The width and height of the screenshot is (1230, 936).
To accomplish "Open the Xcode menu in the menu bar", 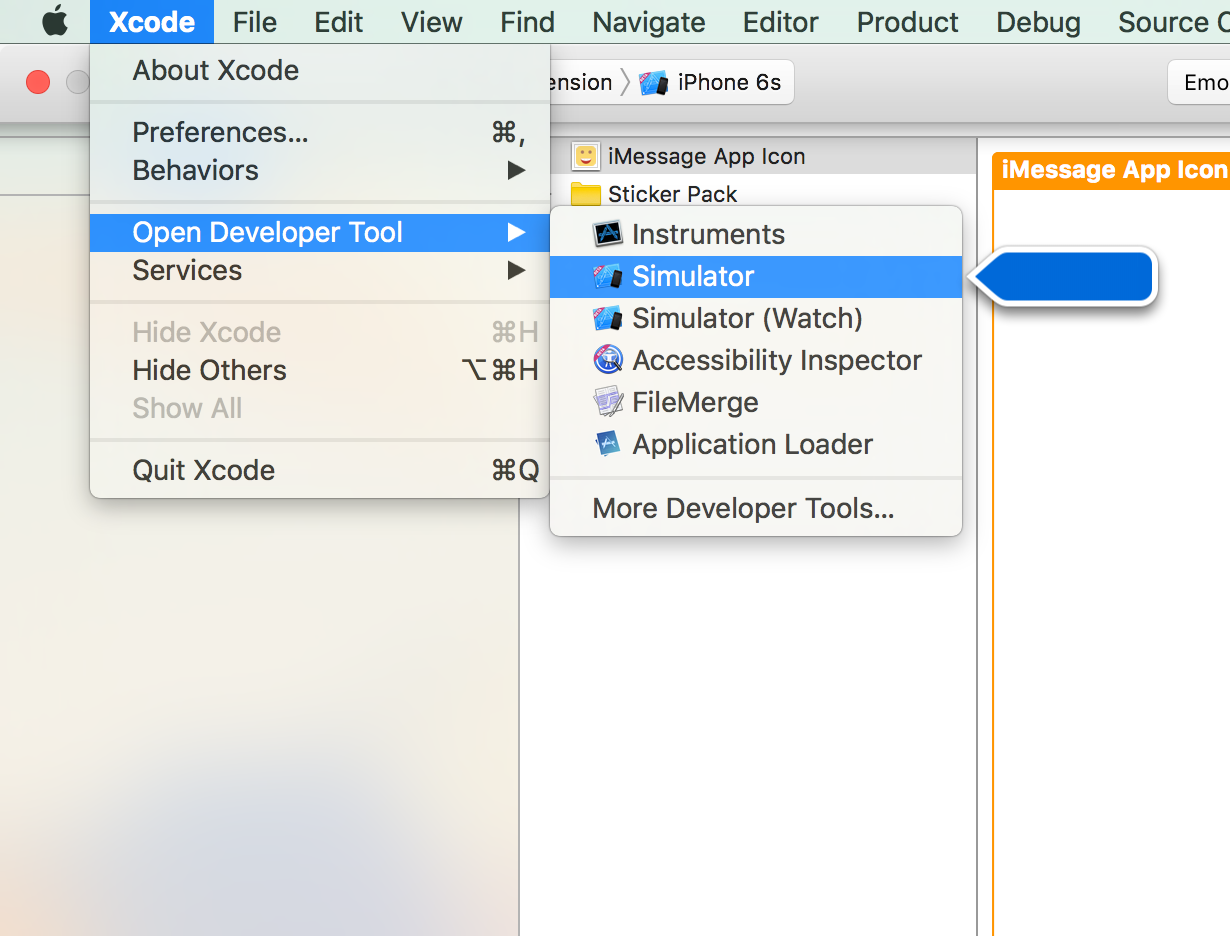I will (x=152, y=21).
